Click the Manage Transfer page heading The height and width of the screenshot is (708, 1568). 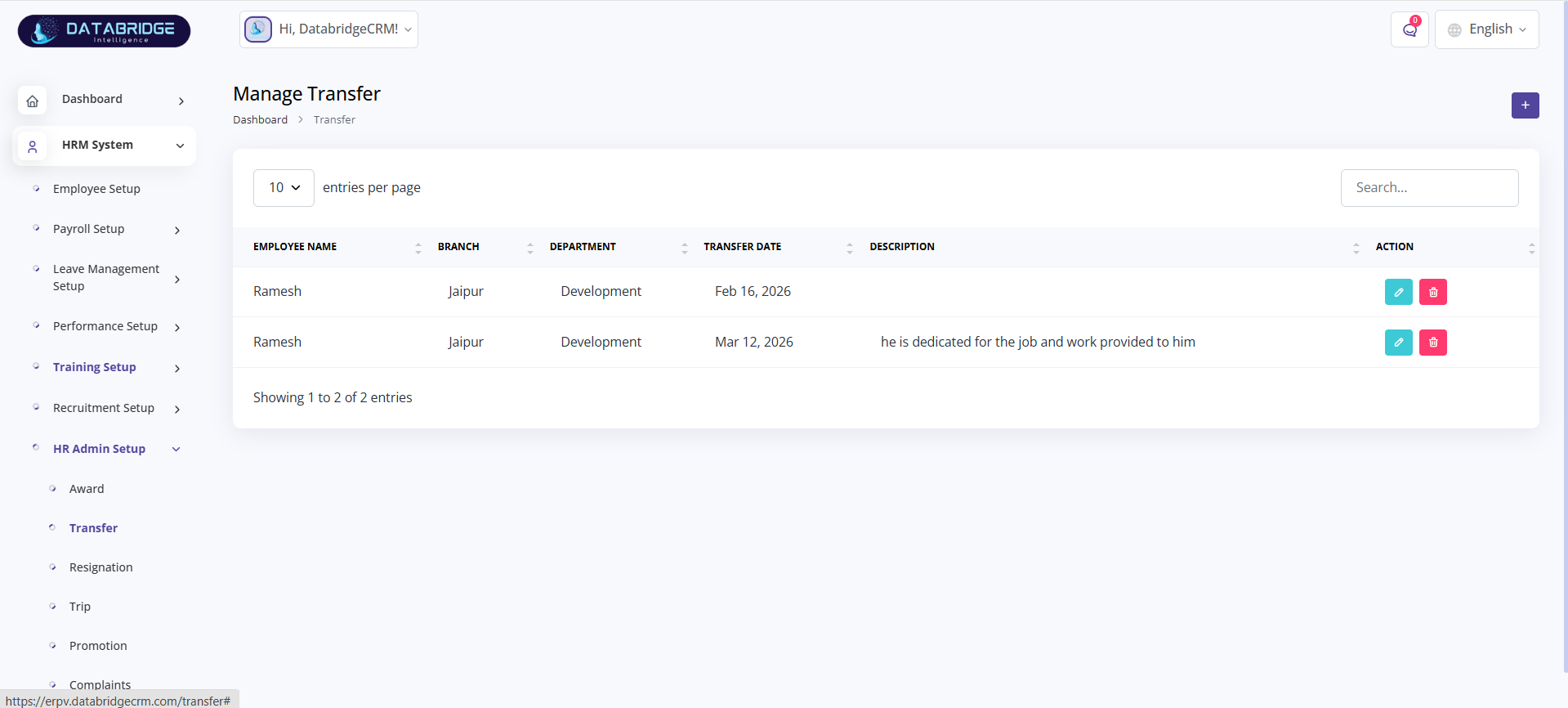(x=306, y=95)
